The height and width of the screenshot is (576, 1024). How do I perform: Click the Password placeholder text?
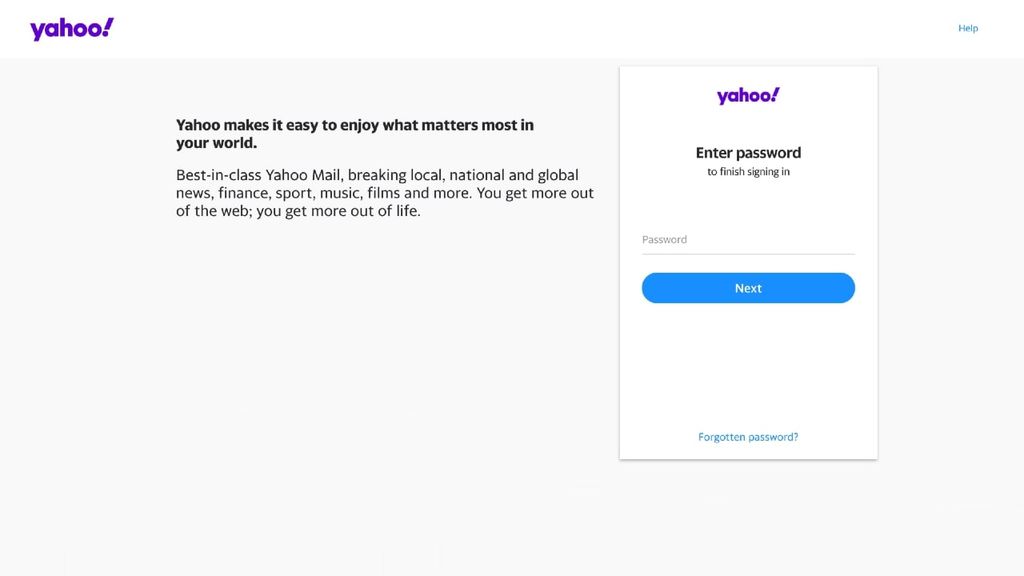pos(664,239)
